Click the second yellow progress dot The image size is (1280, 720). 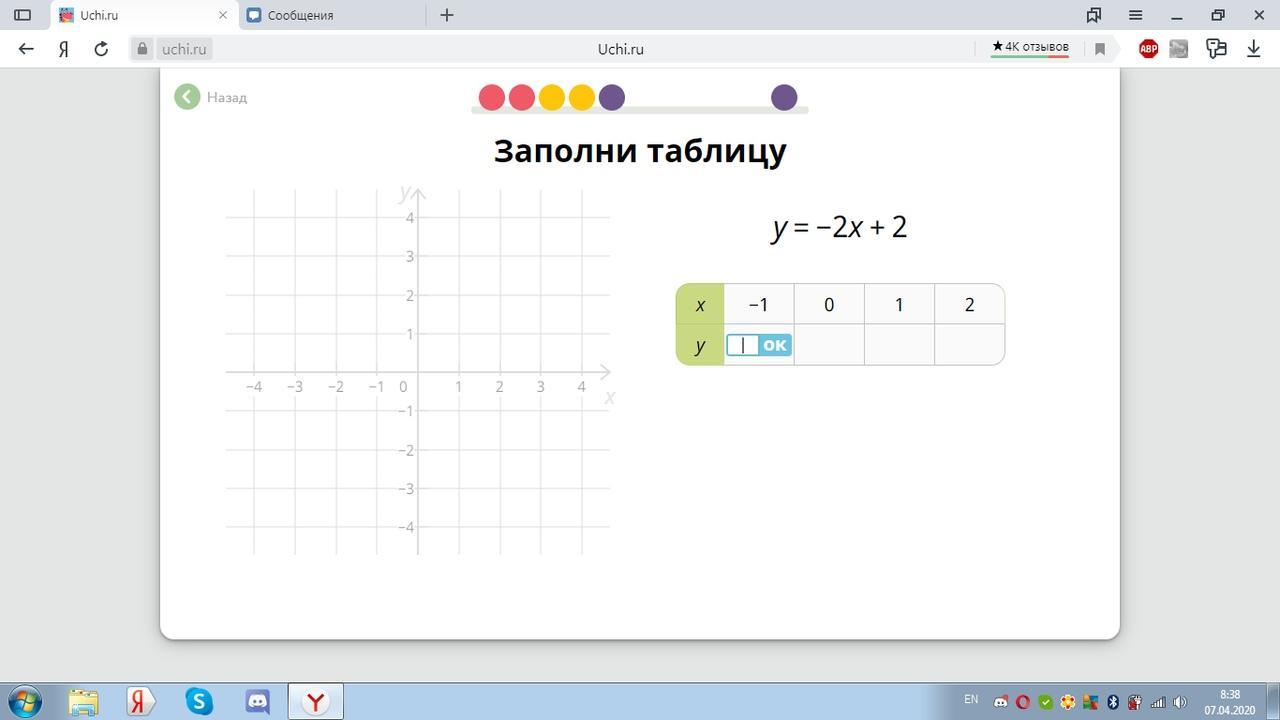(581, 97)
